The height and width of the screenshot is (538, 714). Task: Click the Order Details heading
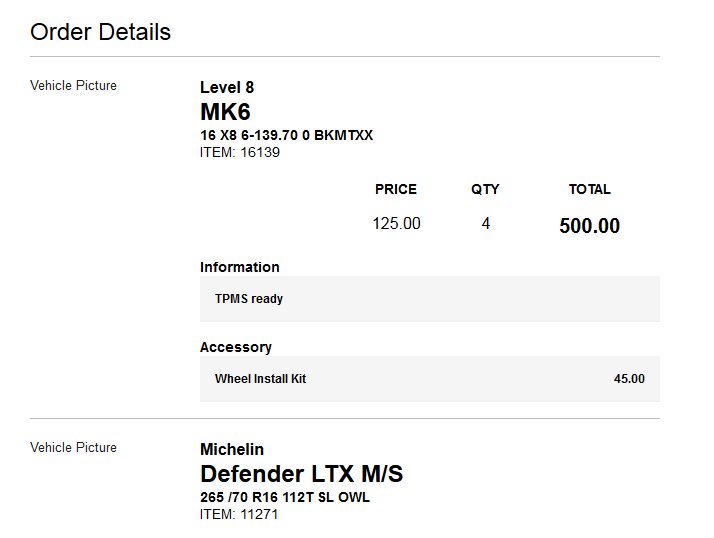(x=100, y=32)
